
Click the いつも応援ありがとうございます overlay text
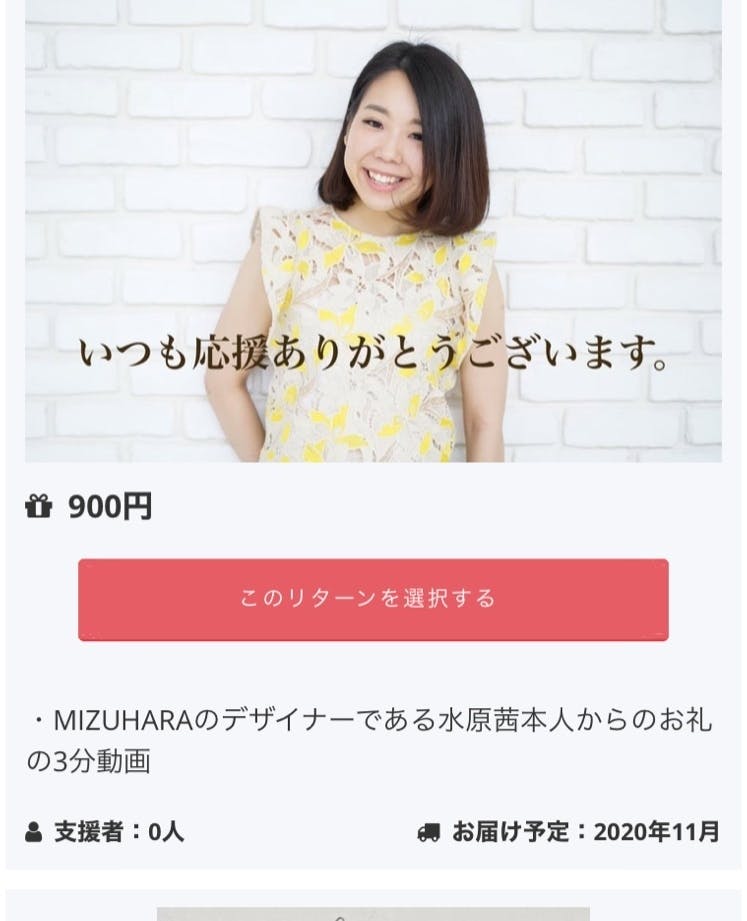373,354
